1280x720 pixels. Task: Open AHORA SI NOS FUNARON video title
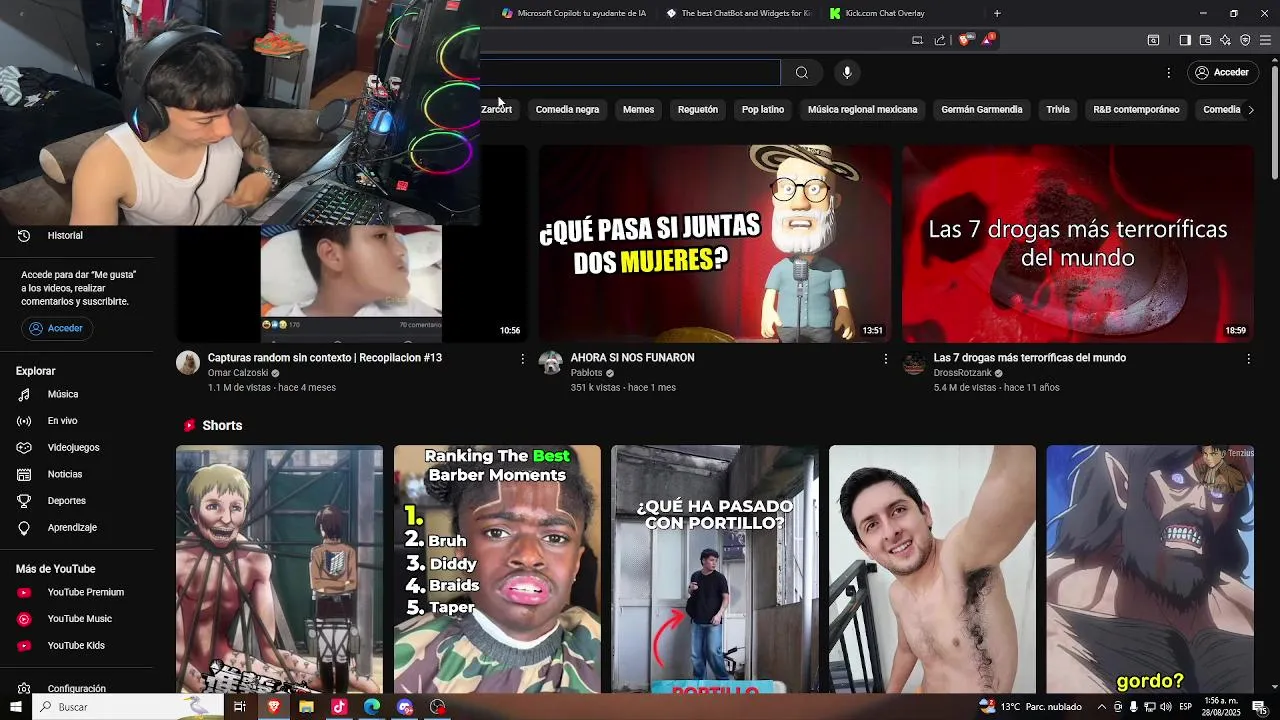coord(632,358)
